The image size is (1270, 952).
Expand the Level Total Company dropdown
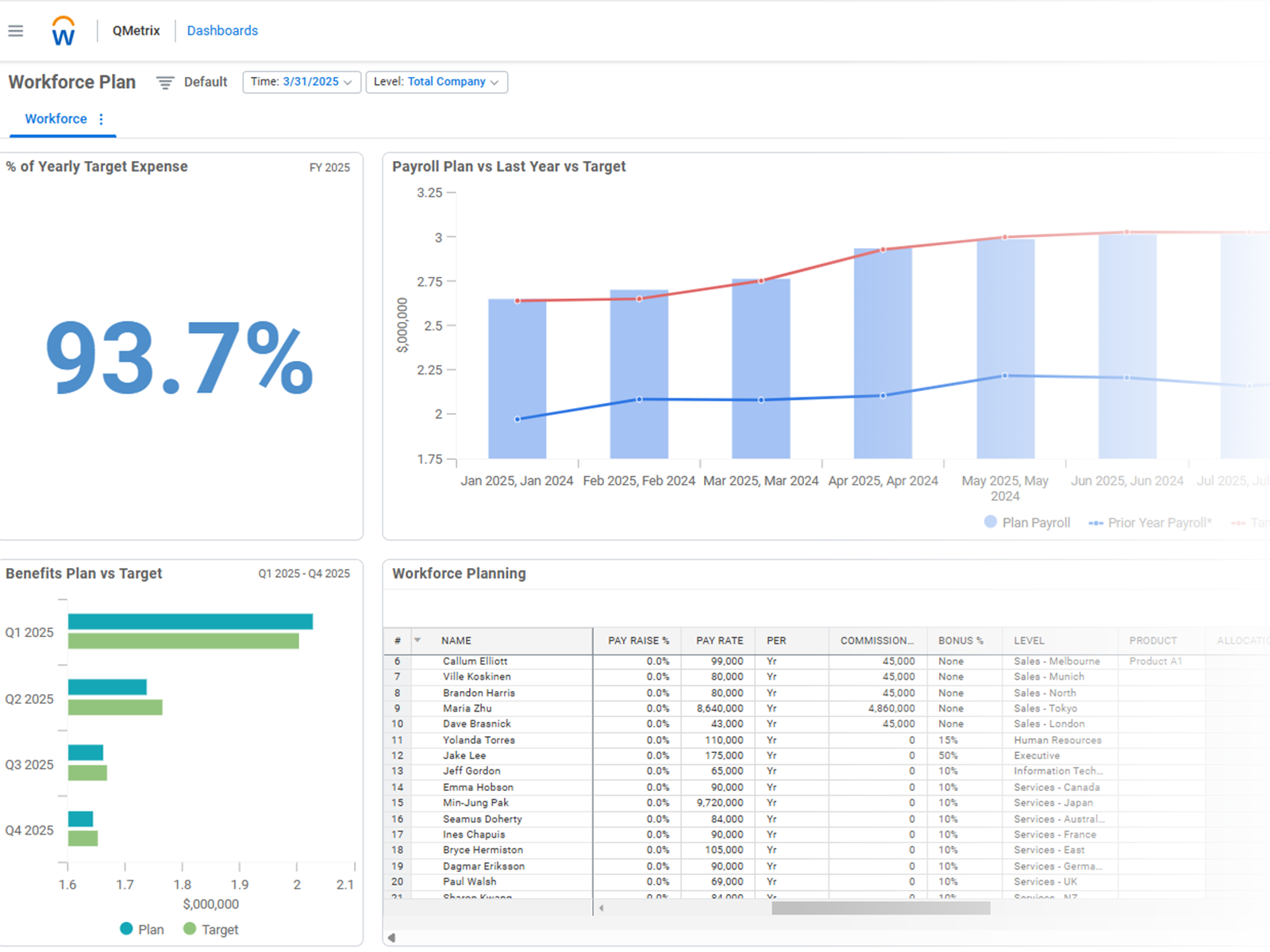(437, 82)
